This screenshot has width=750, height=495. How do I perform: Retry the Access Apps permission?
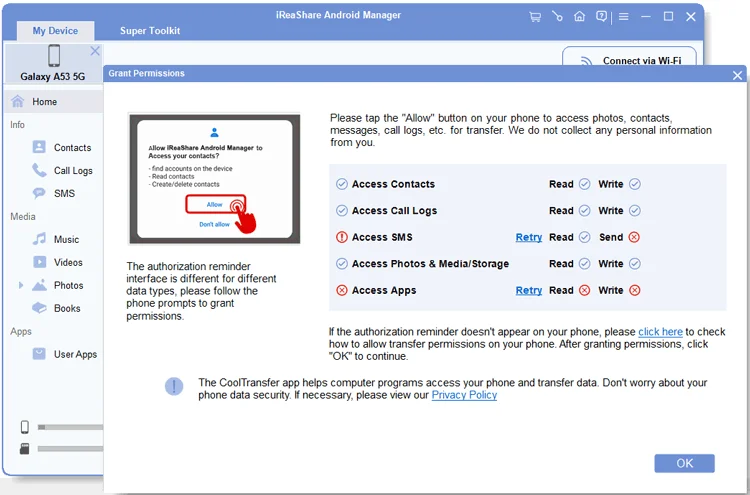[x=529, y=290]
